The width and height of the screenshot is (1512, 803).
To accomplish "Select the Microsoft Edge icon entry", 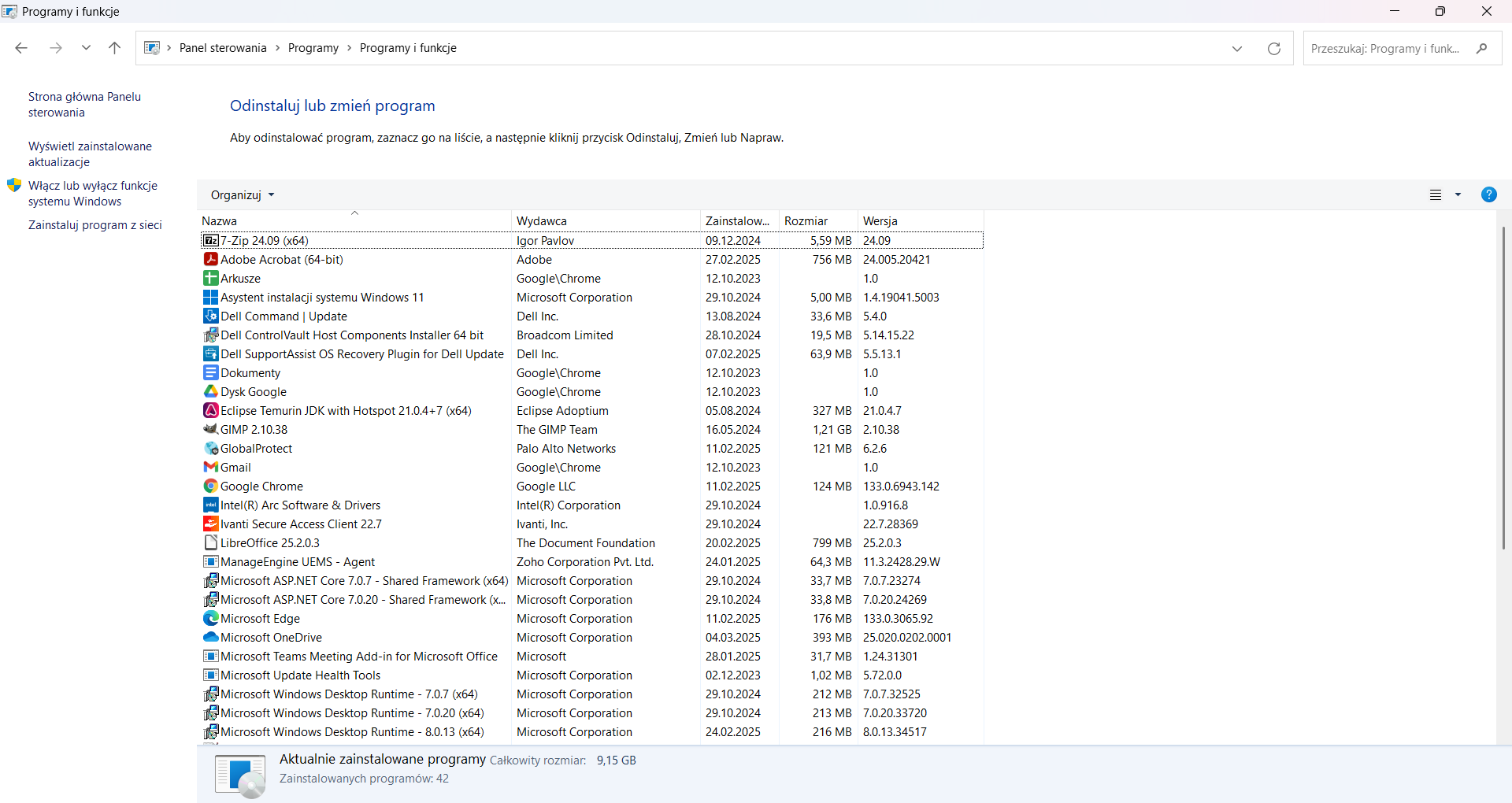I will click(211, 618).
